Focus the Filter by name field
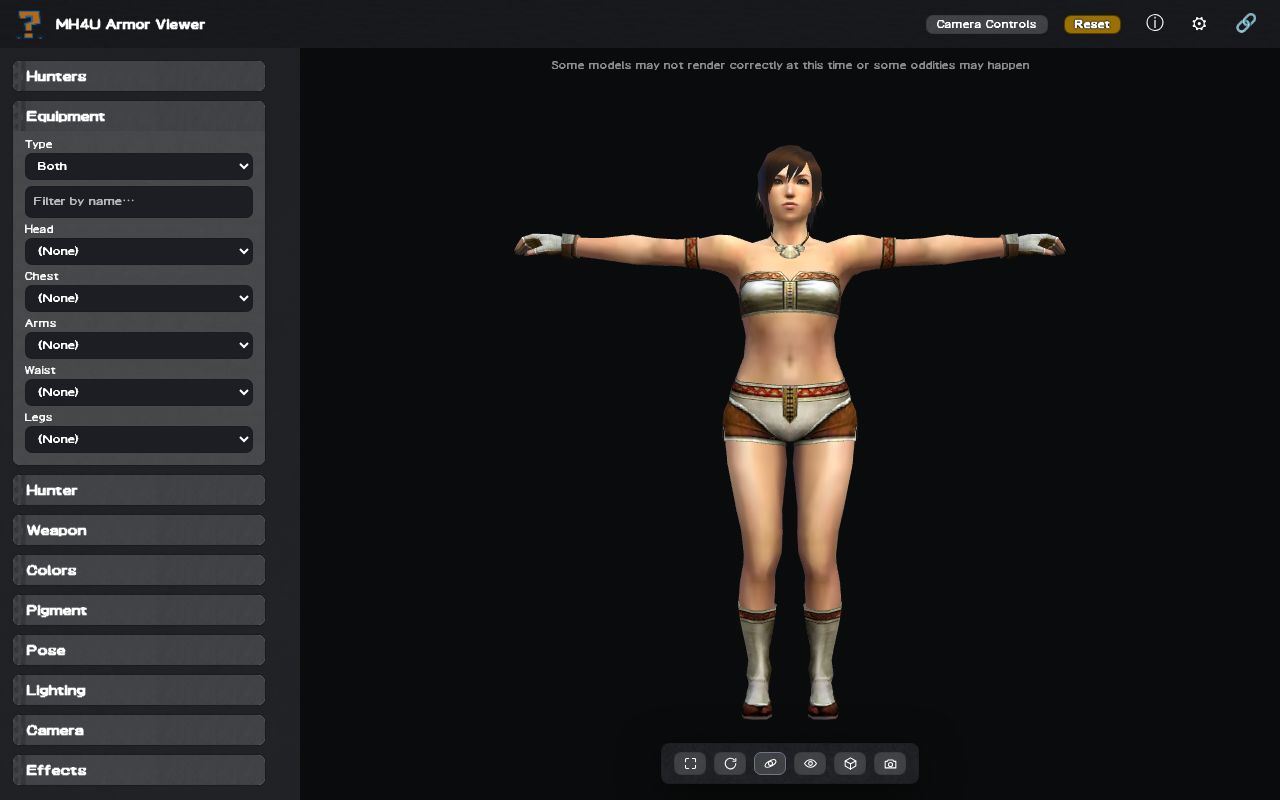This screenshot has height=800, width=1280. pos(139,201)
